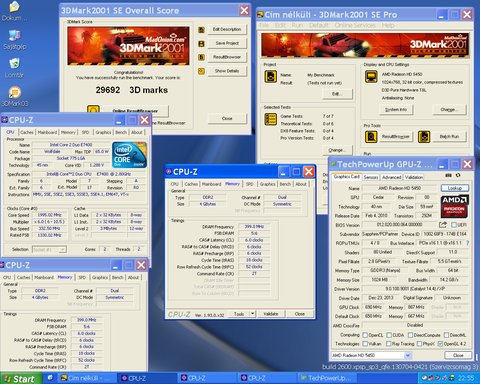Image resolution: width=480 pixels, height=384 pixels.
Task: Click the Validate button in CPU-Z
Action: (271, 314)
